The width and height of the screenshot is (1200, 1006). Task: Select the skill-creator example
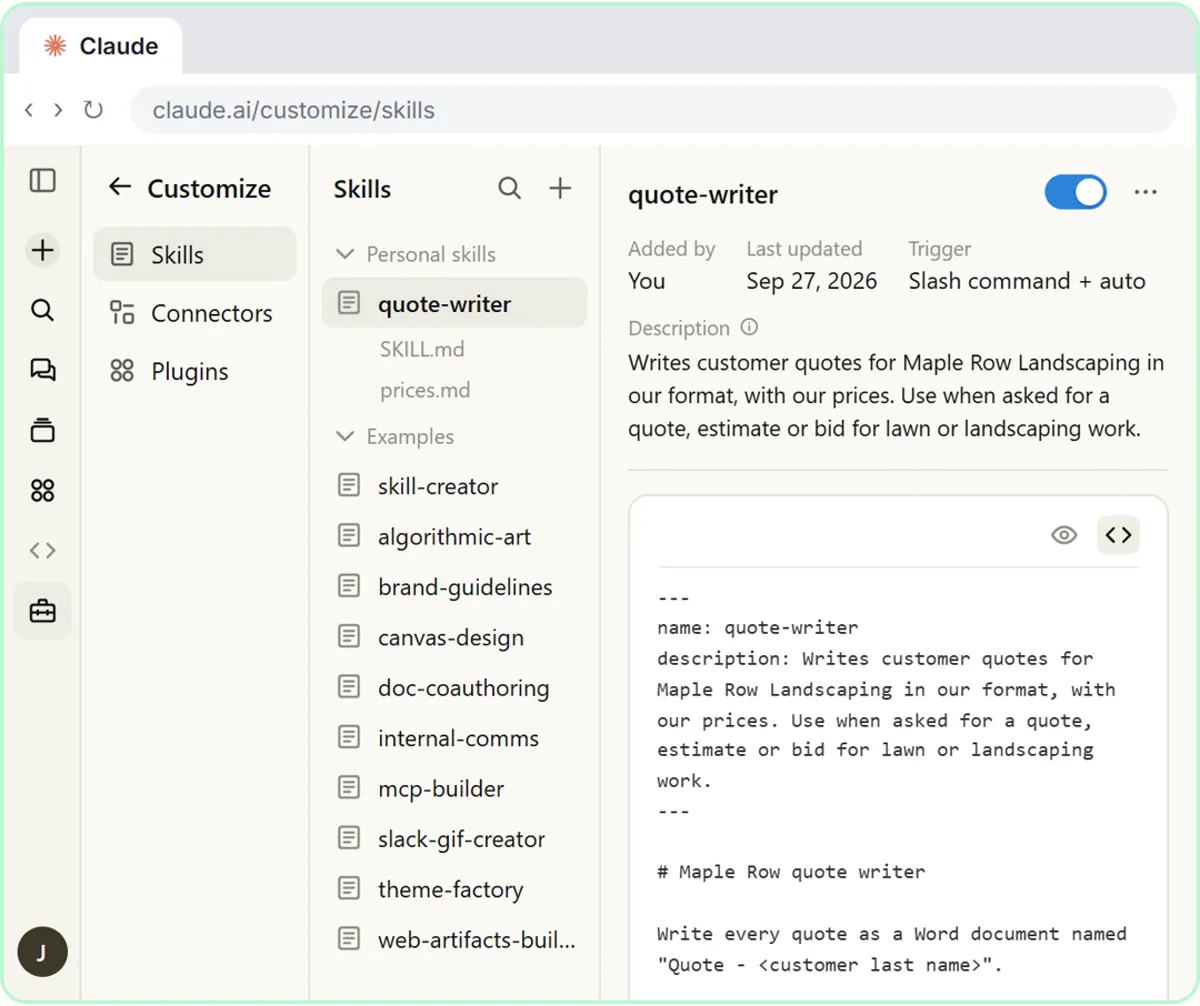(454, 486)
